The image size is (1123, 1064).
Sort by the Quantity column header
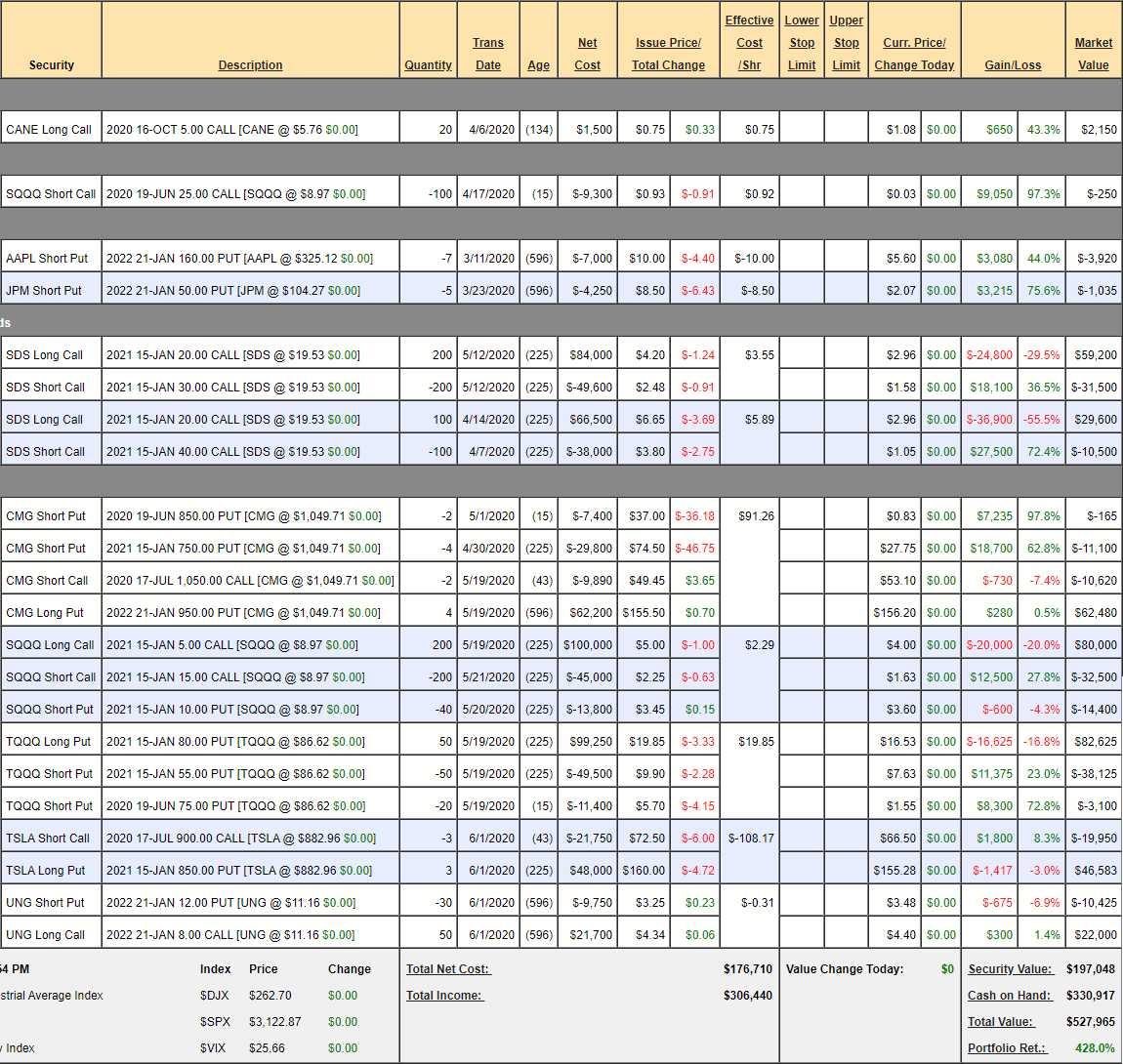click(428, 65)
